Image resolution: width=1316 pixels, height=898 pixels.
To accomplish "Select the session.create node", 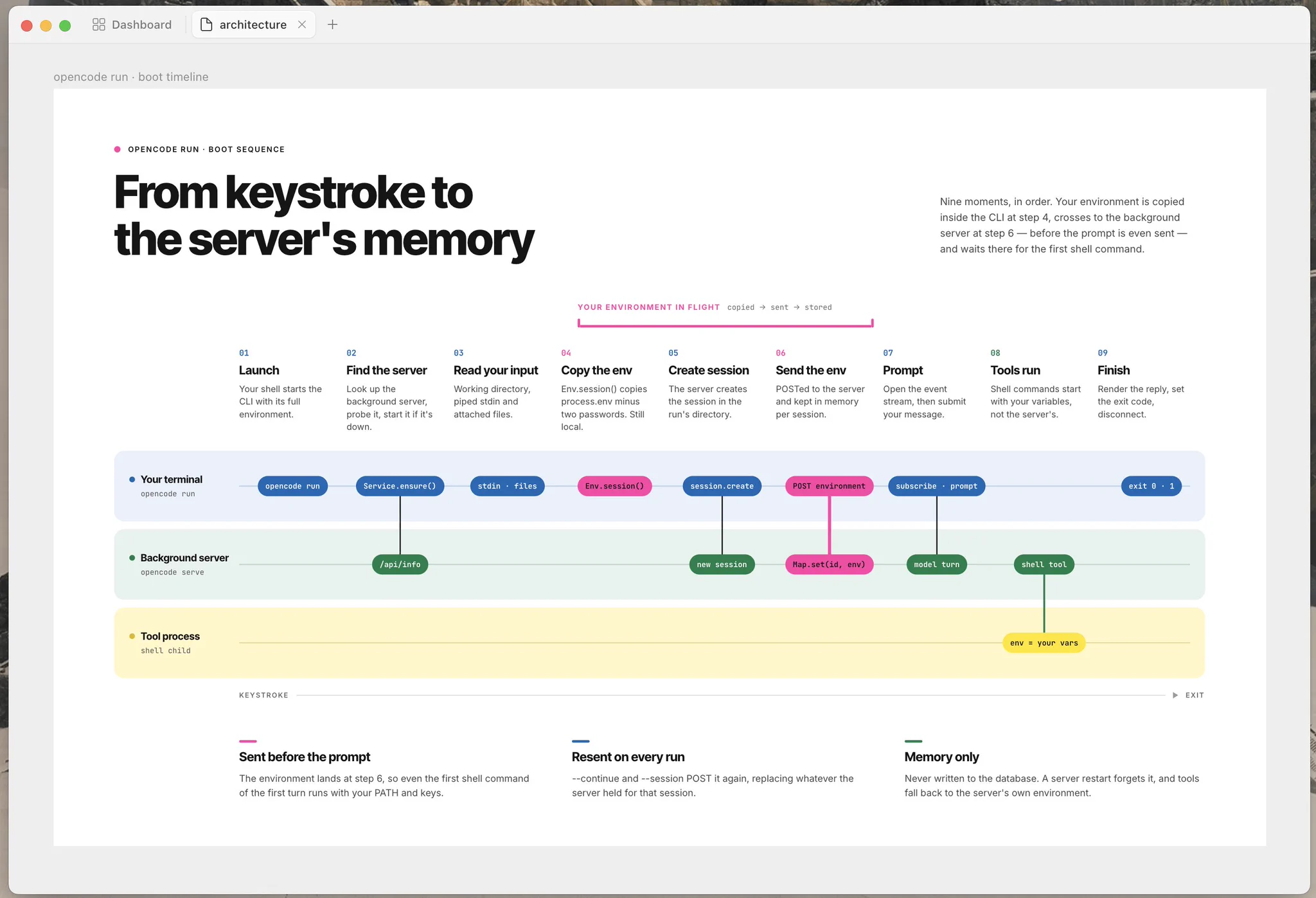I will [722, 486].
